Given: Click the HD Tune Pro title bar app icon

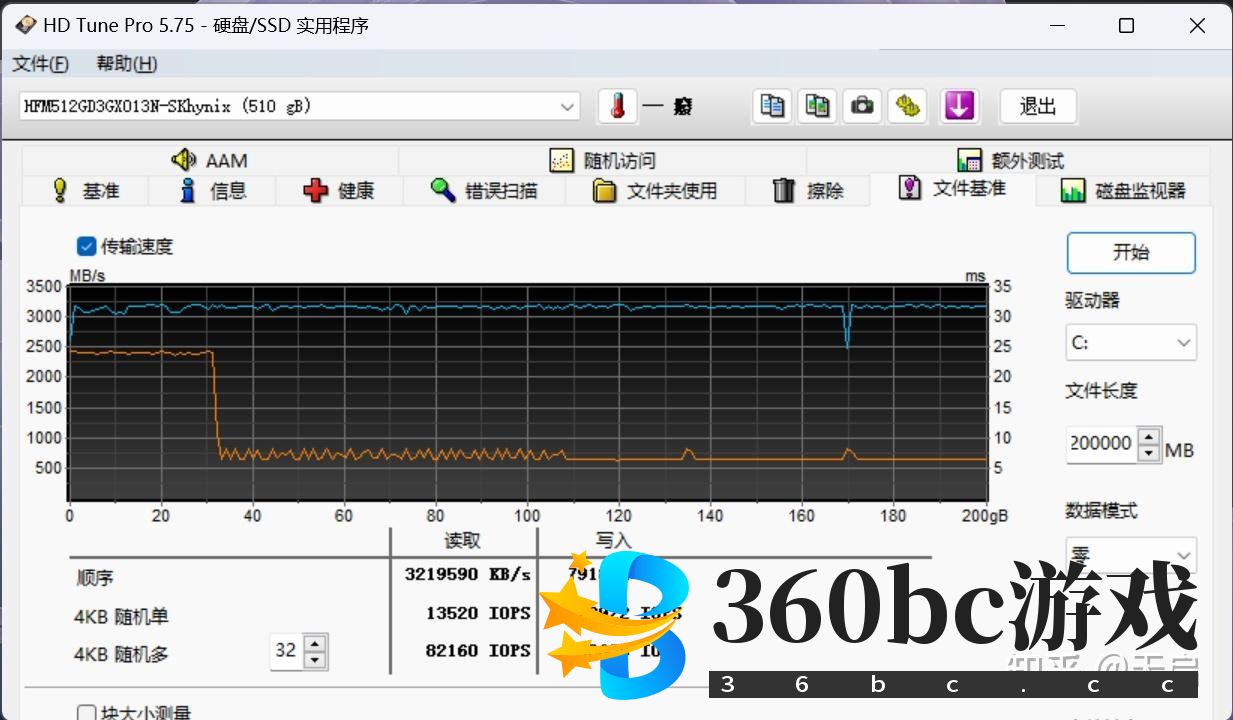Looking at the screenshot, I should (x=25, y=25).
